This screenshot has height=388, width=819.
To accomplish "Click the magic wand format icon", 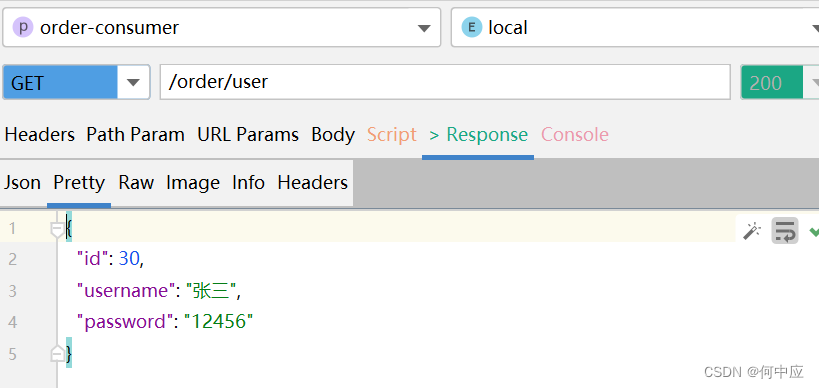I will point(752,230).
